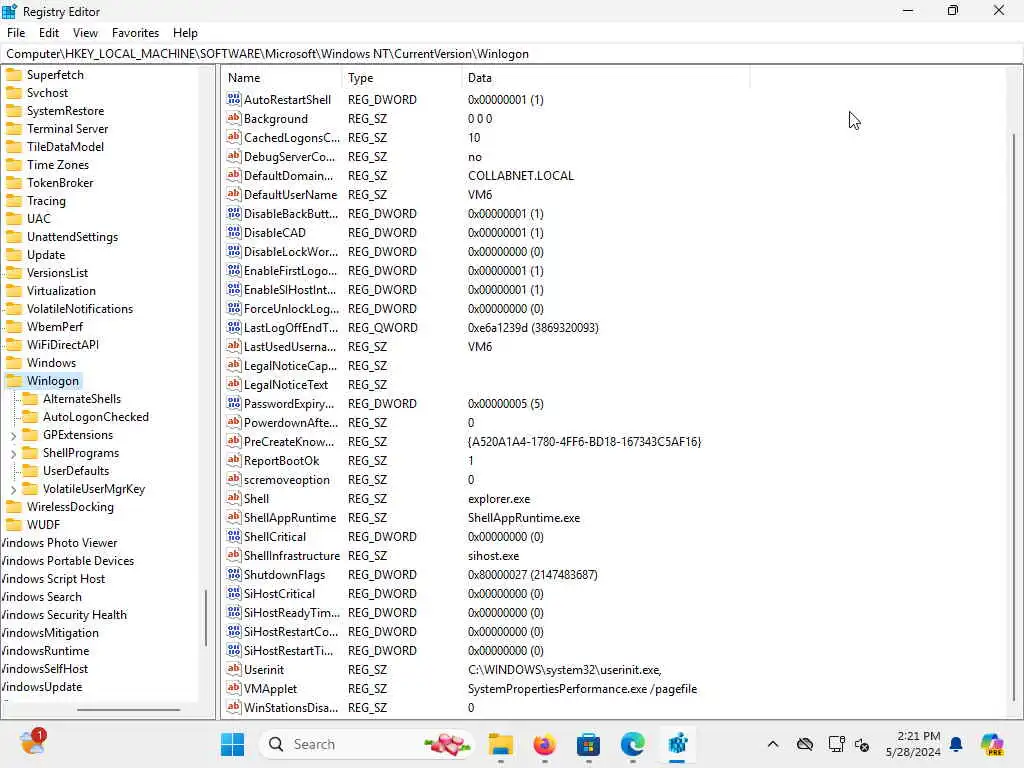Open the Windows Start menu

232,744
